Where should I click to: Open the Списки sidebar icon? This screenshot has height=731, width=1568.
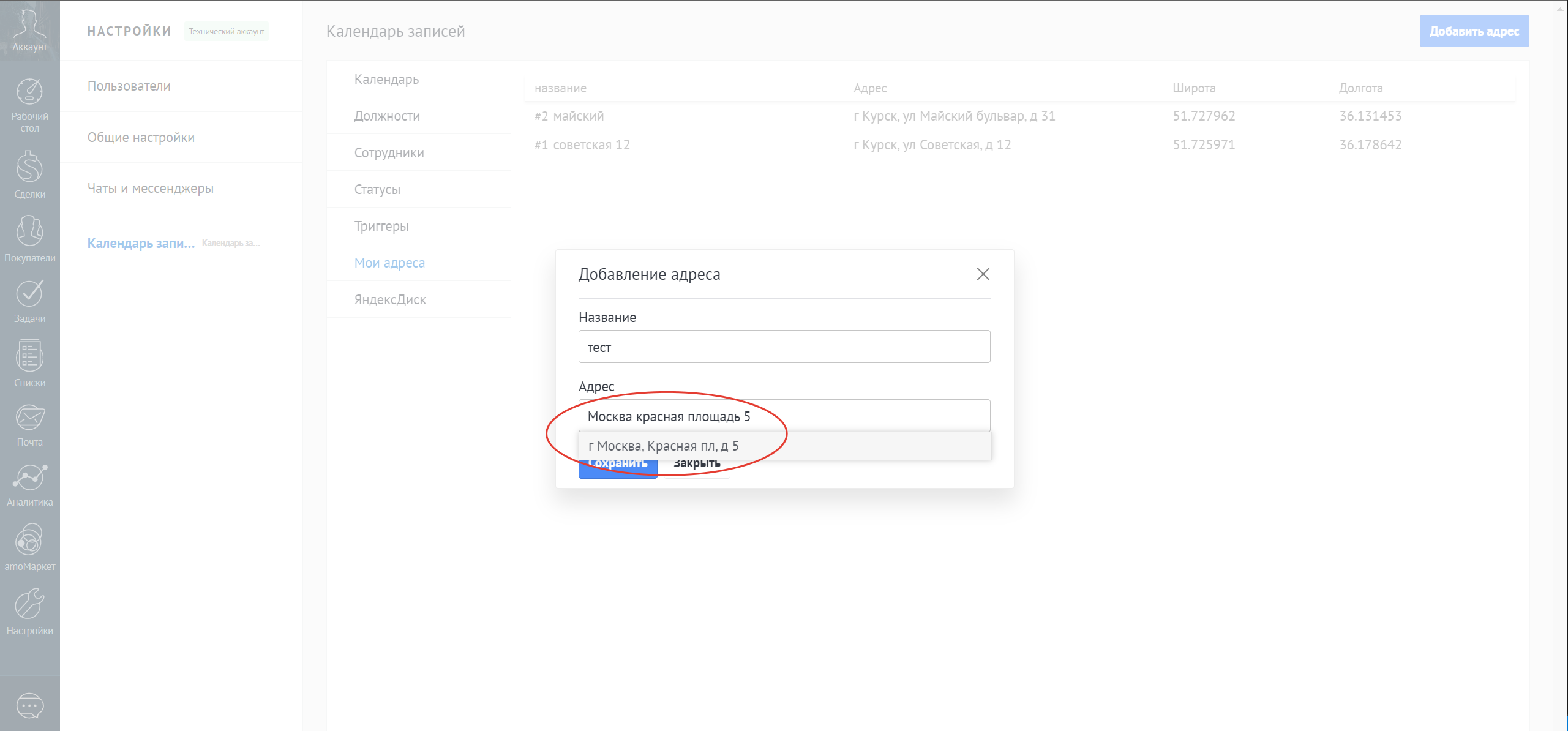tap(29, 361)
